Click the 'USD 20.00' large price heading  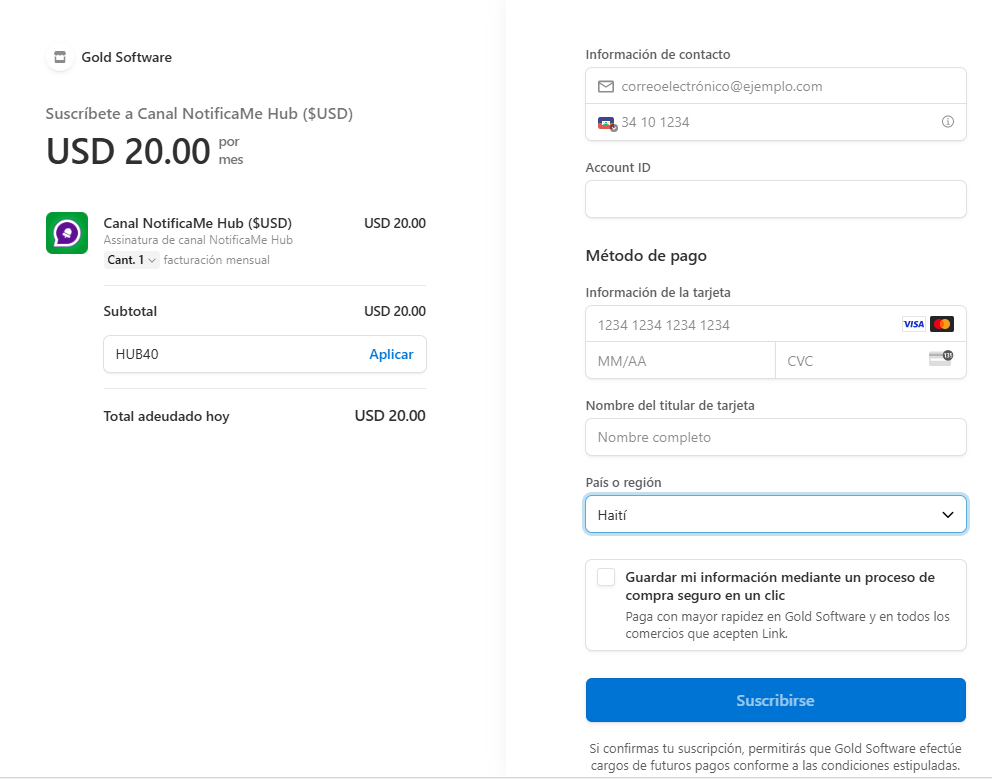pyautogui.click(x=128, y=151)
